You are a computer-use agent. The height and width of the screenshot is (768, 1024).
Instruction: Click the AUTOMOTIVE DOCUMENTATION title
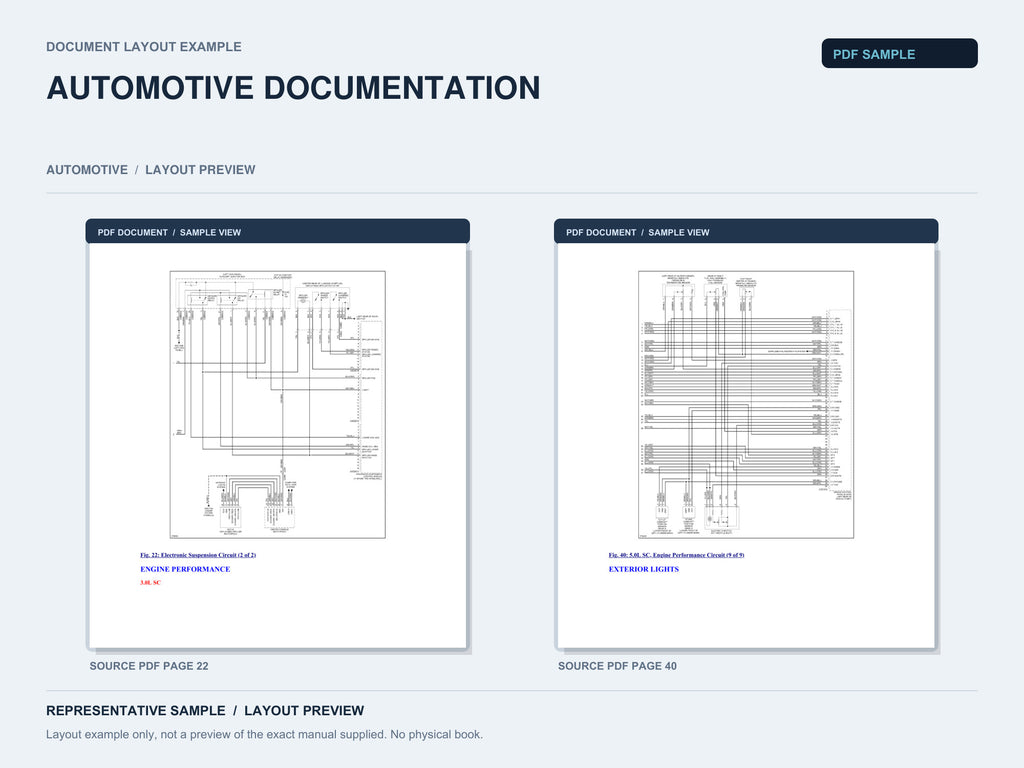pyautogui.click(x=293, y=88)
